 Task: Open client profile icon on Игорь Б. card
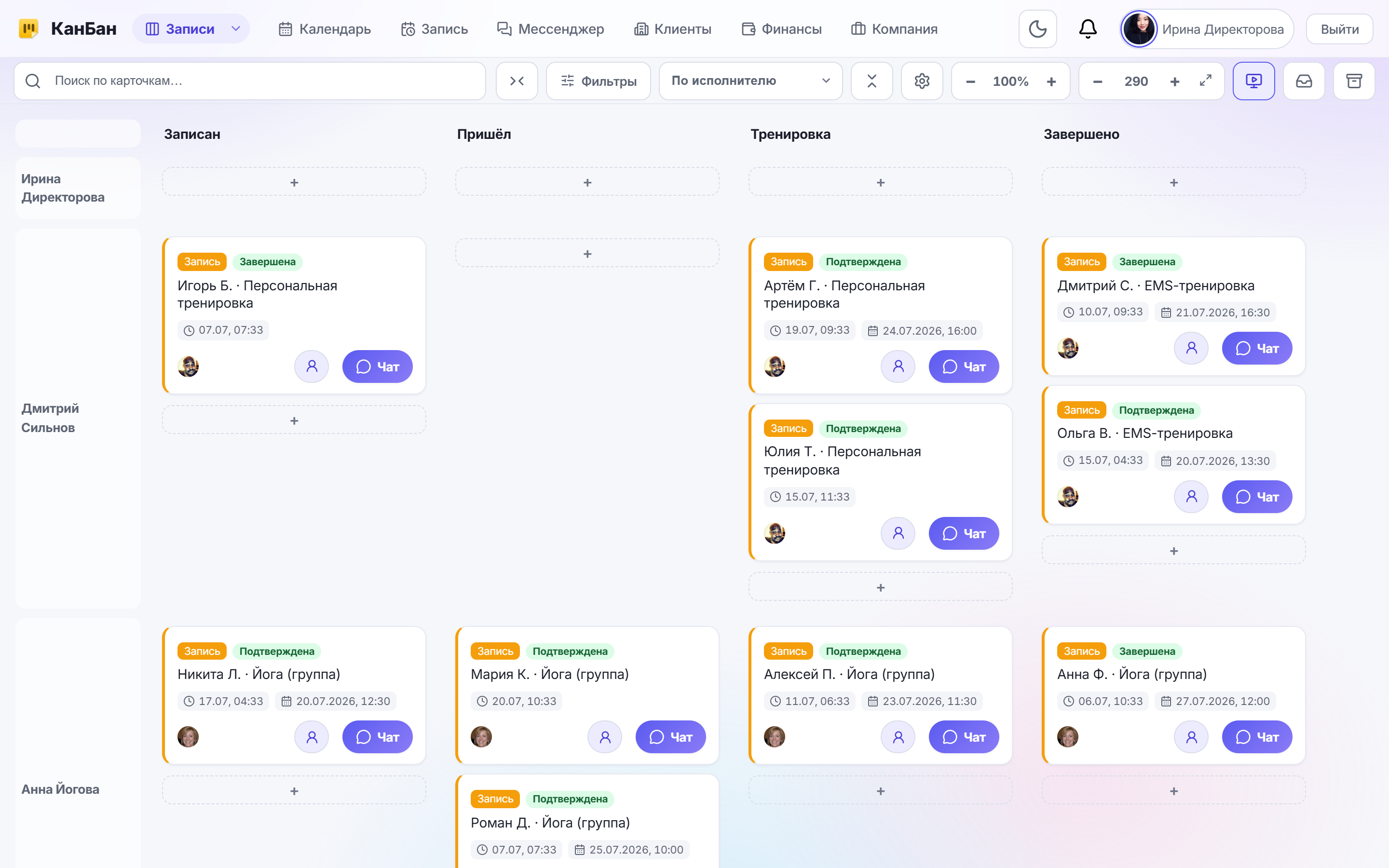[312, 366]
